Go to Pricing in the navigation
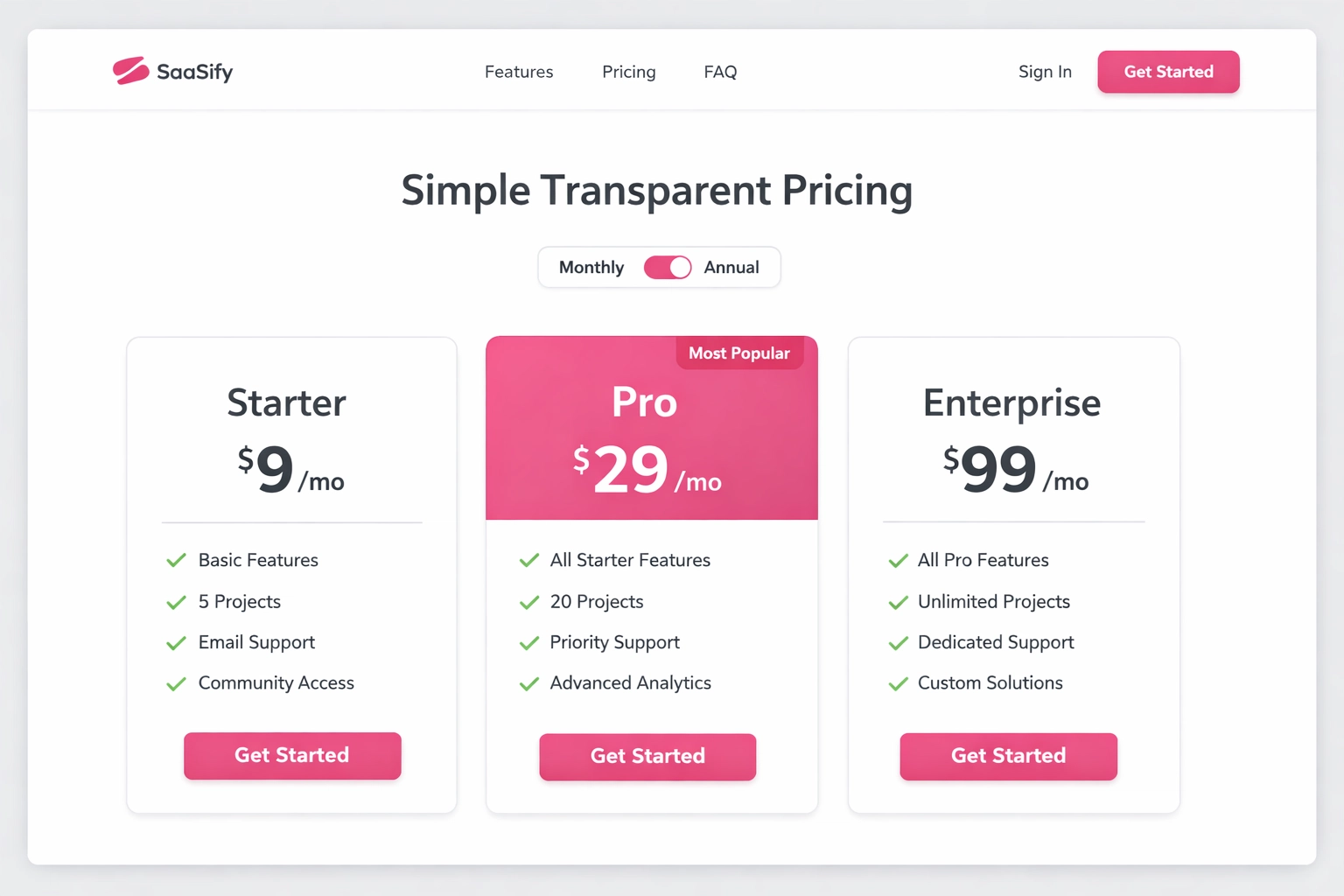This screenshot has height=896, width=1344. point(628,72)
